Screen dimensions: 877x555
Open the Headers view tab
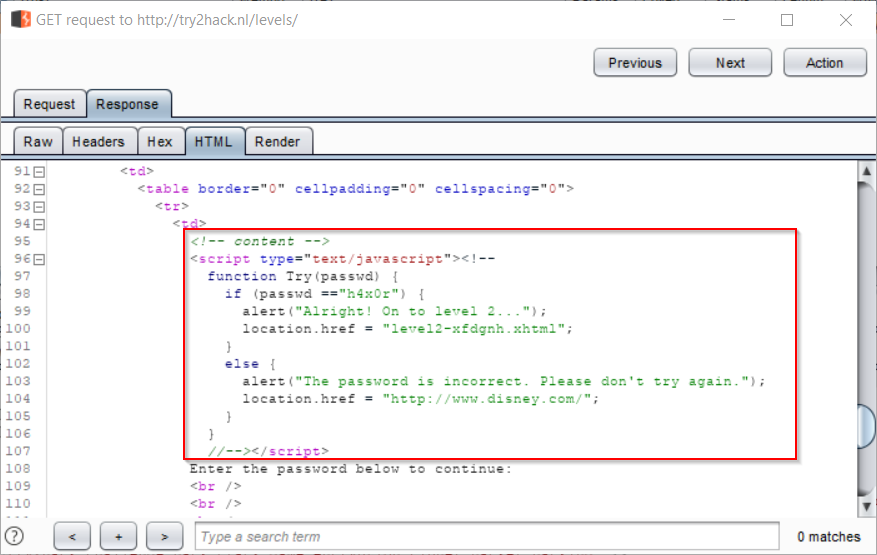(x=98, y=142)
